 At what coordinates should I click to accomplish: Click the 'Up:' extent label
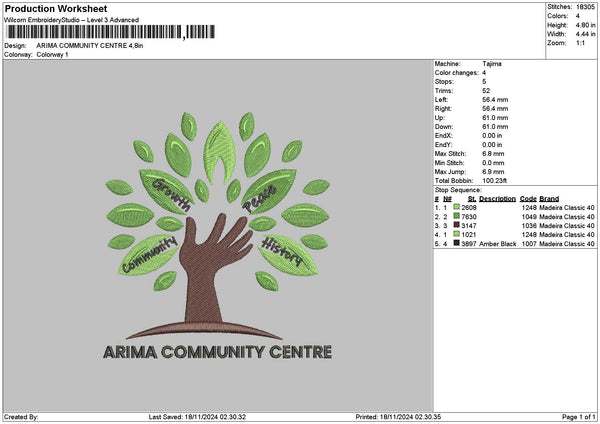tap(439, 118)
